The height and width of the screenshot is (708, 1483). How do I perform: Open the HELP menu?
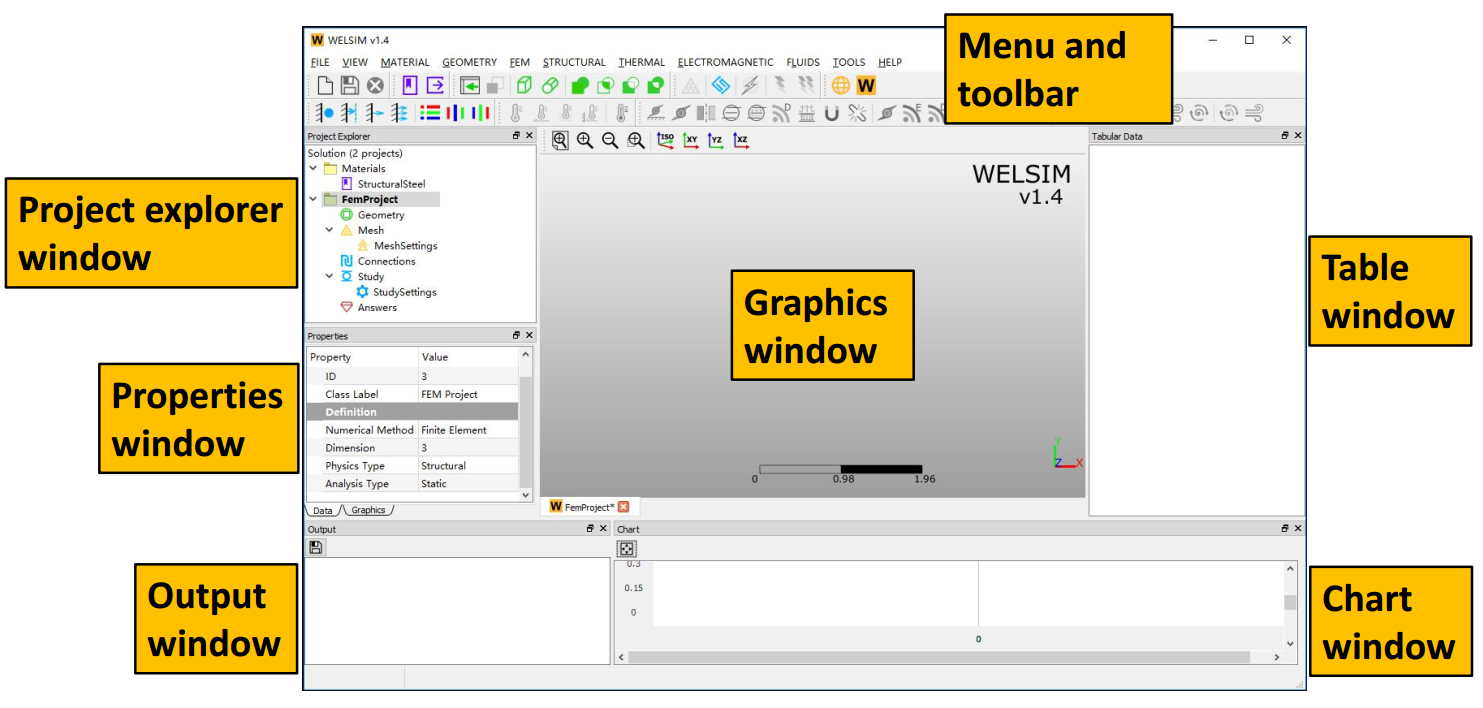[890, 62]
